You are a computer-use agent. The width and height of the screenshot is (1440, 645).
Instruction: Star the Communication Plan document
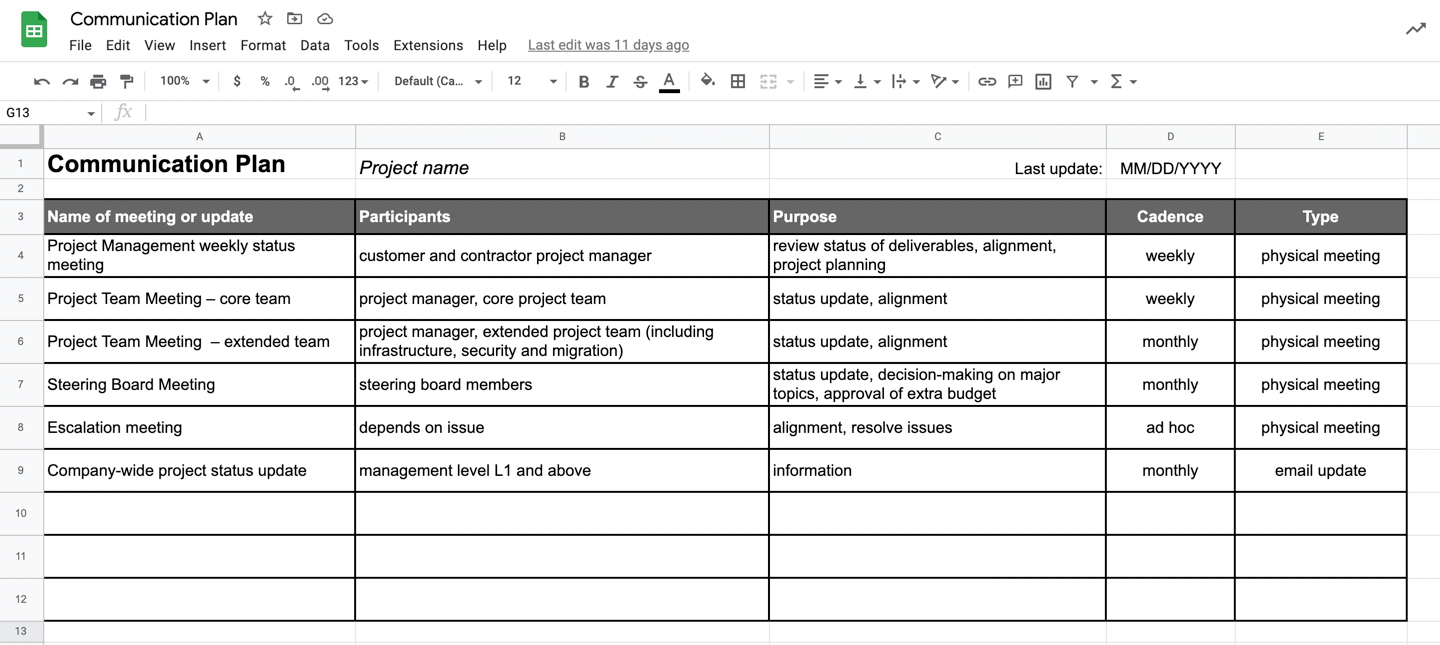click(265, 19)
